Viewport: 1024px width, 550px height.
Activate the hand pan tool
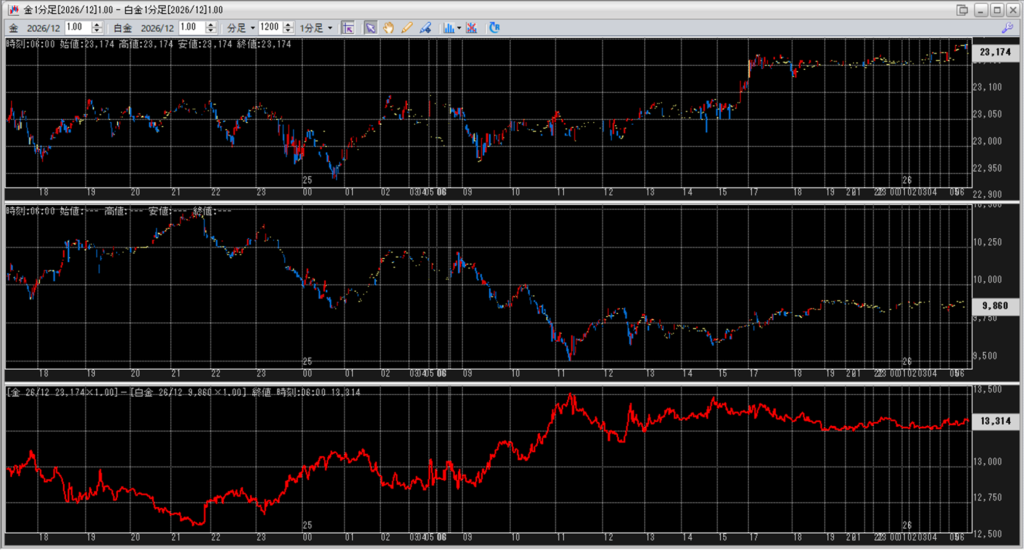pos(389,28)
